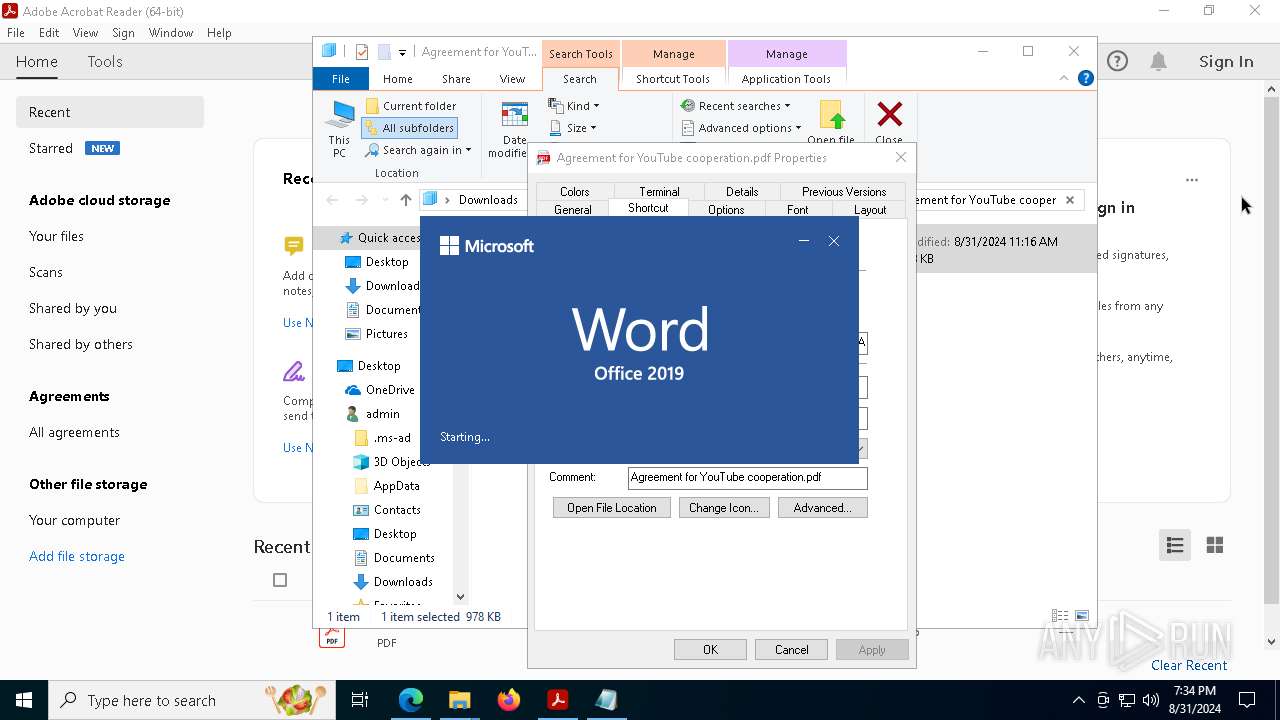The height and width of the screenshot is (720, 1280).
Task: Collapse the Explorer ribbon with chevron
Action: (1064, 78)
